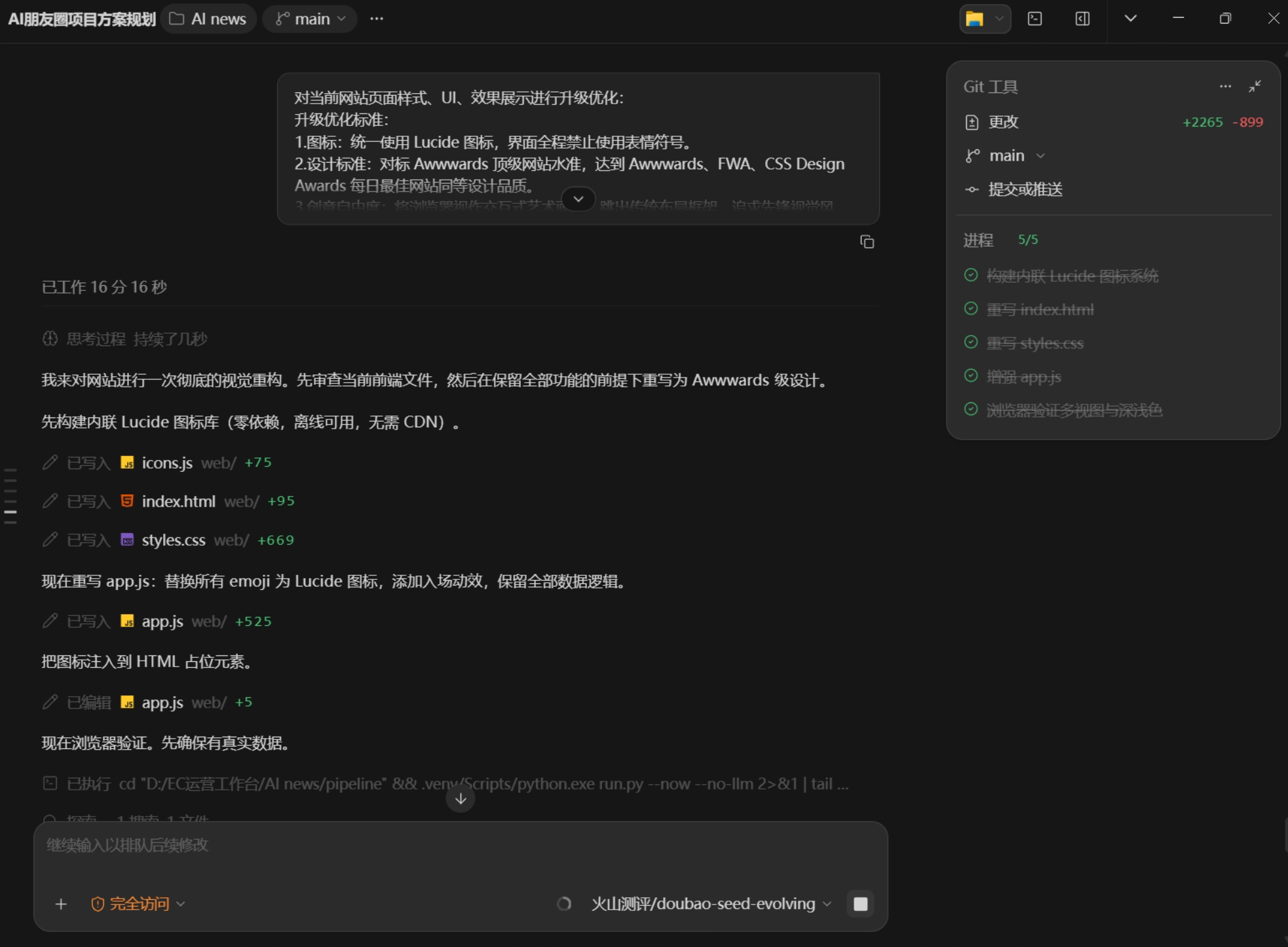The image size is (1288, 947).
Task: Click 提交或推送 commit or push
Action: 1025,189
